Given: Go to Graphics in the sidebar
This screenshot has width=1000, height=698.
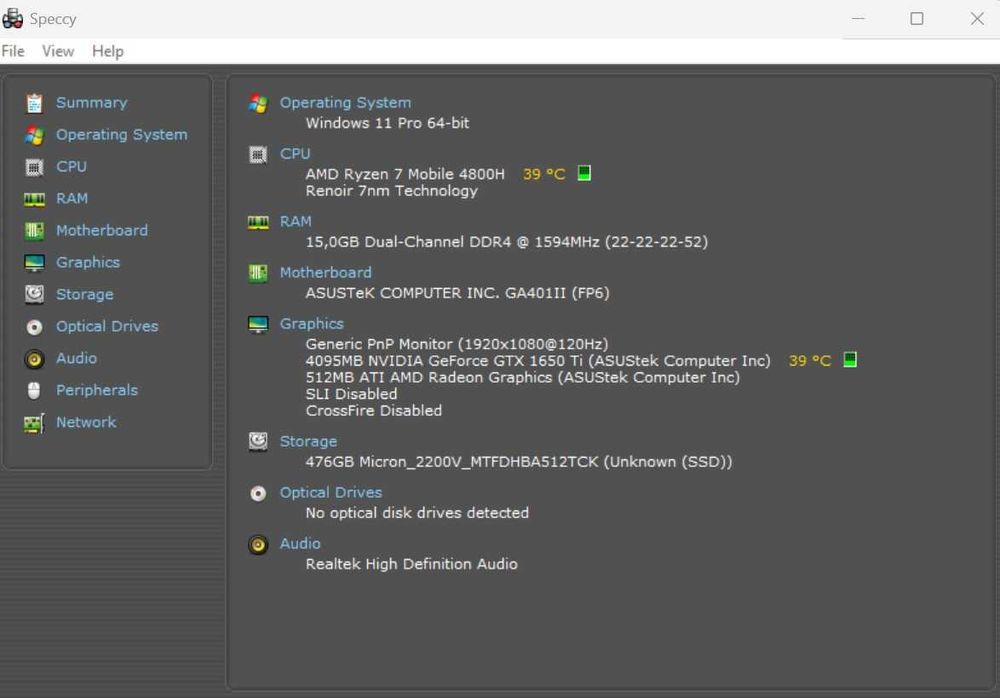Looking at the screenshot, I should point(88,262).
